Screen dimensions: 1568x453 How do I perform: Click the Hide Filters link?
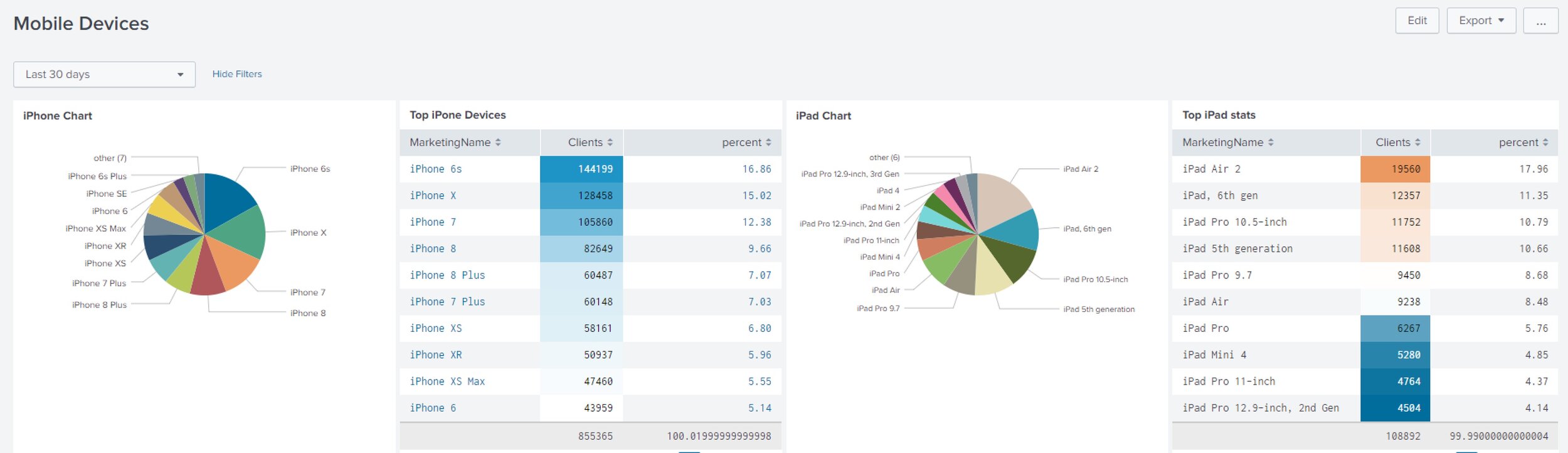tap(237, 74)
